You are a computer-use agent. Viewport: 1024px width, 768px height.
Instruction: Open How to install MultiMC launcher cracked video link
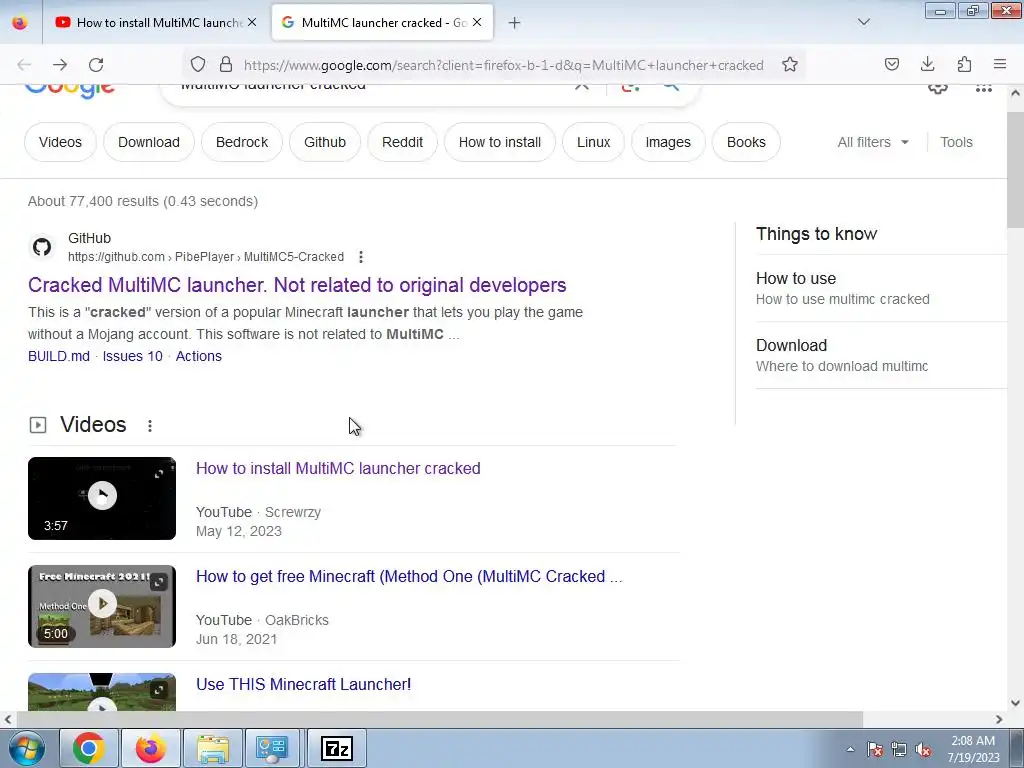(x=338, y=468)
